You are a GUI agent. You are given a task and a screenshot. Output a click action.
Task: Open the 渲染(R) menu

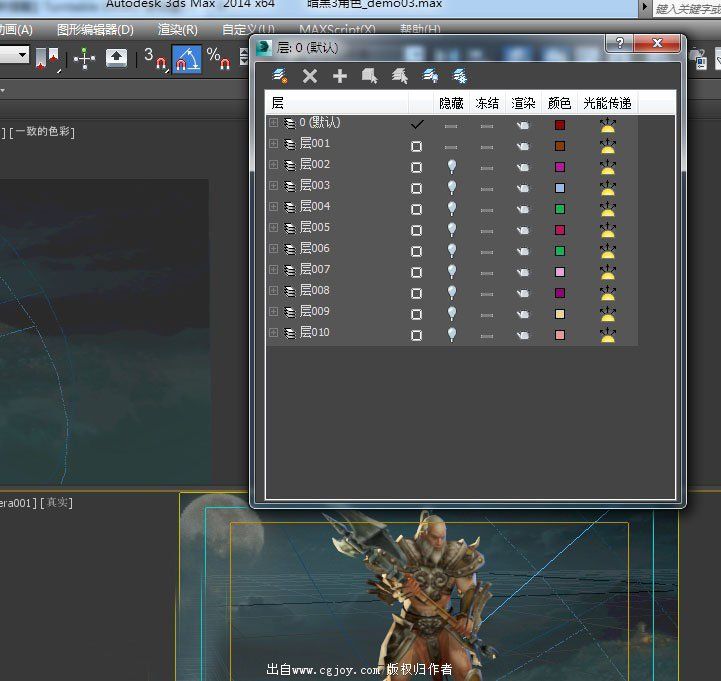[177, 30]
